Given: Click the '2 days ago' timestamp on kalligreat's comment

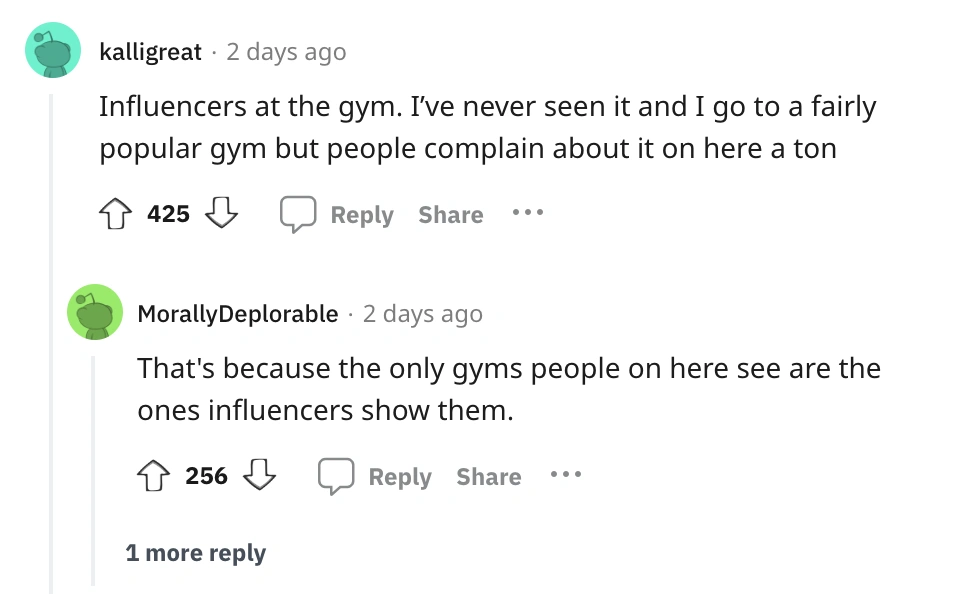Looking at the screenshot, I should tap(286, 51).
